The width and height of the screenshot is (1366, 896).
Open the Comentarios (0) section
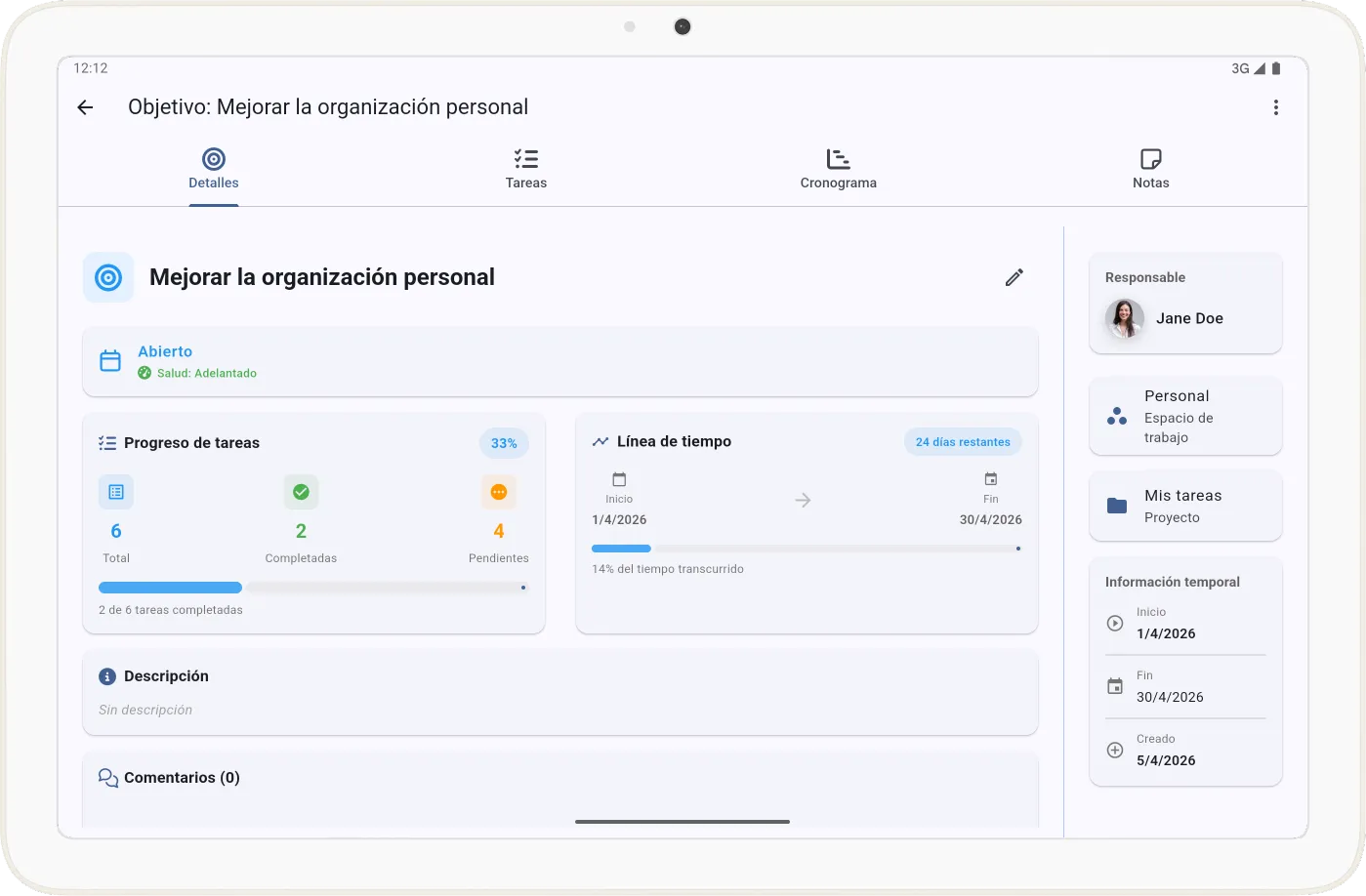[560, 791]
